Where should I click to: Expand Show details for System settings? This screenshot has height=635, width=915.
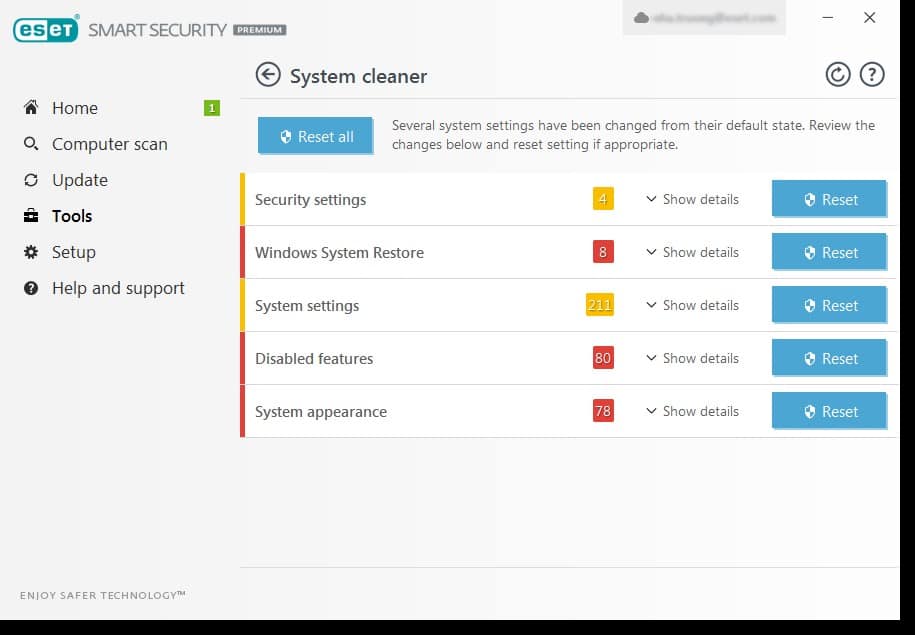click(692, 305)
